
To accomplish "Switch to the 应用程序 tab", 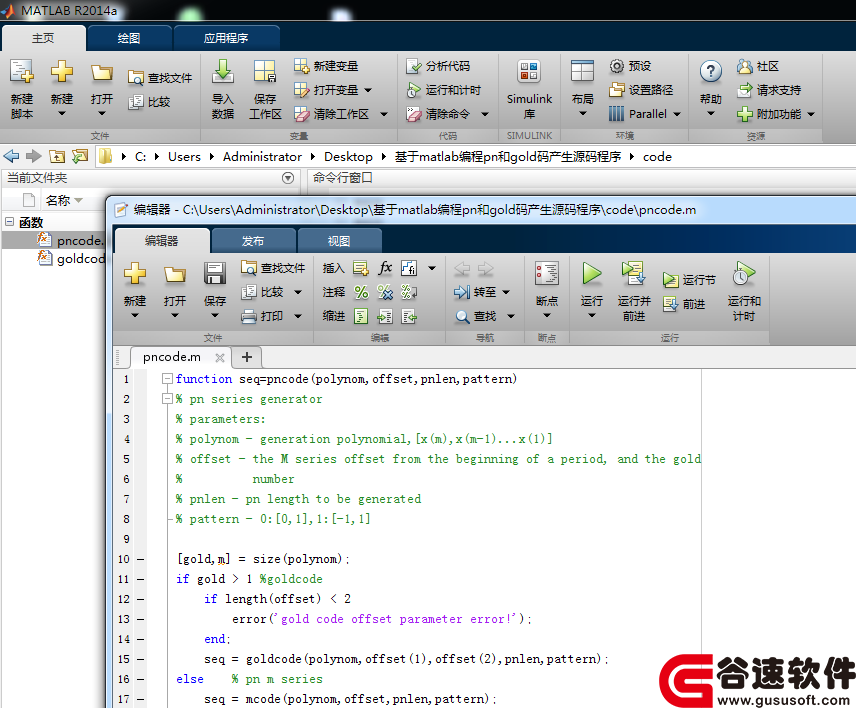I will [226, 38].
